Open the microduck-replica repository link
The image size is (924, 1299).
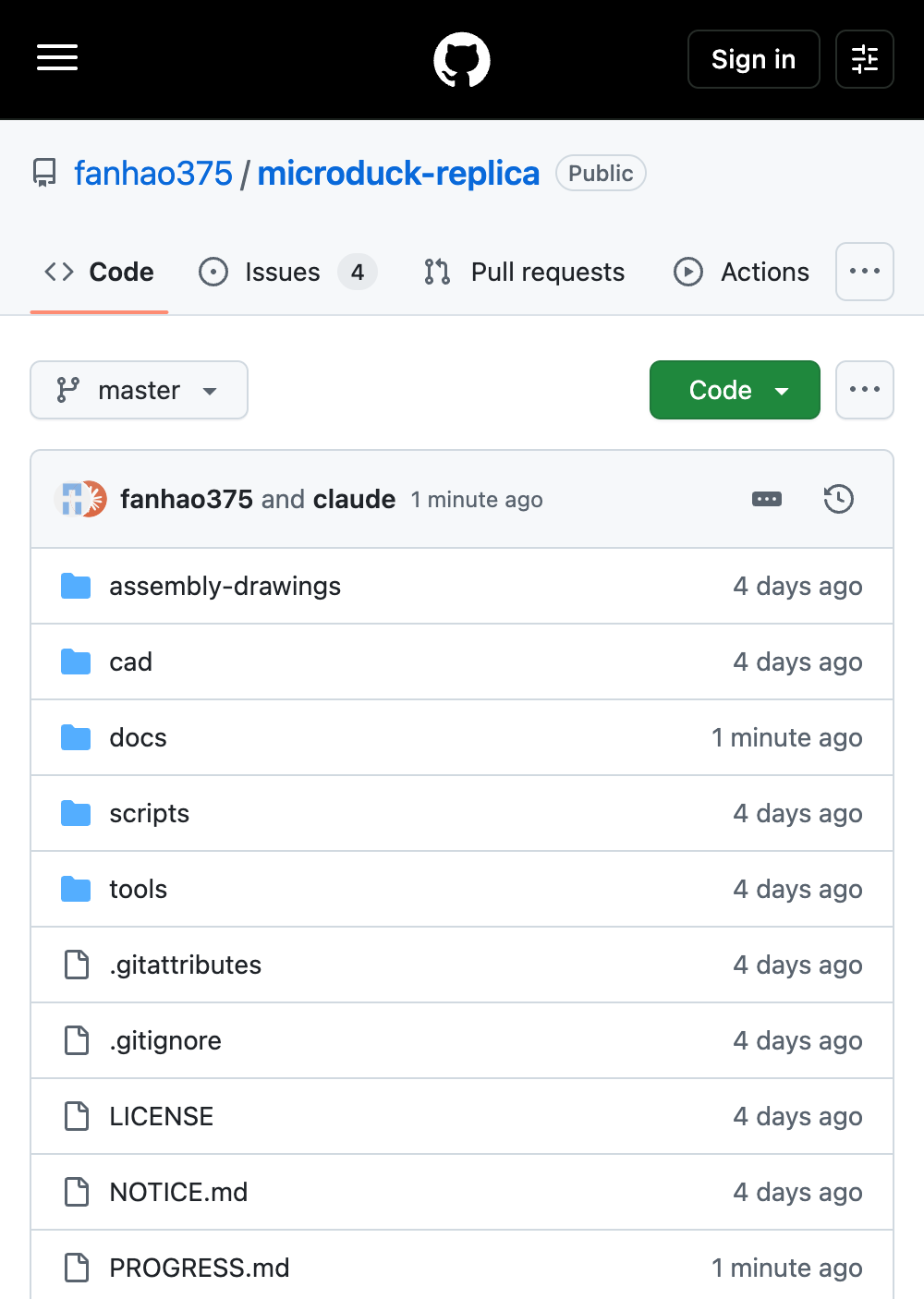[x=398, y=173]
